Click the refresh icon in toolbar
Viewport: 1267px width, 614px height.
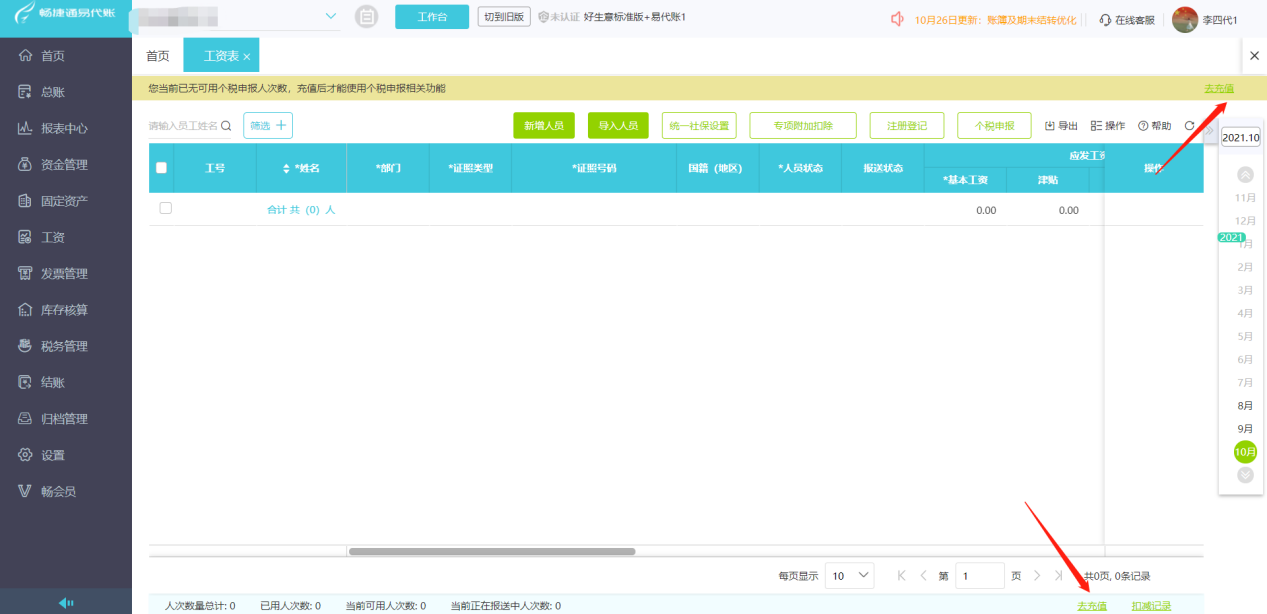[1189, 126]
